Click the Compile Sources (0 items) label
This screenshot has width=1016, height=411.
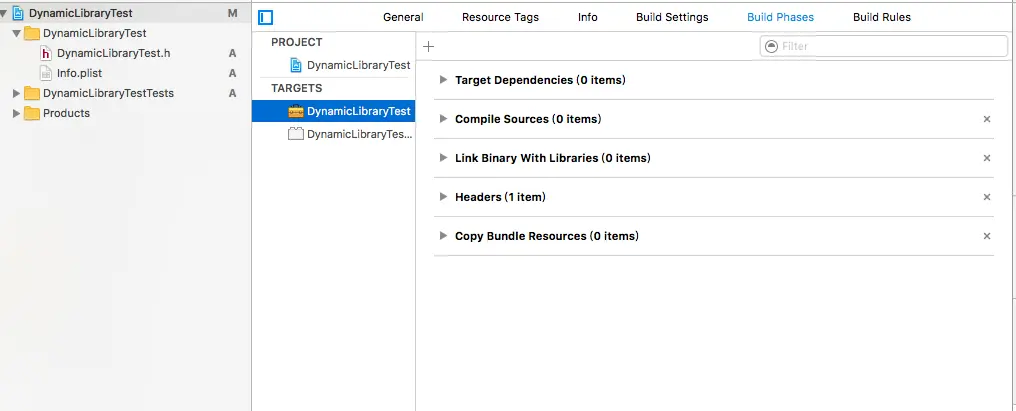(x=528, y=119)
